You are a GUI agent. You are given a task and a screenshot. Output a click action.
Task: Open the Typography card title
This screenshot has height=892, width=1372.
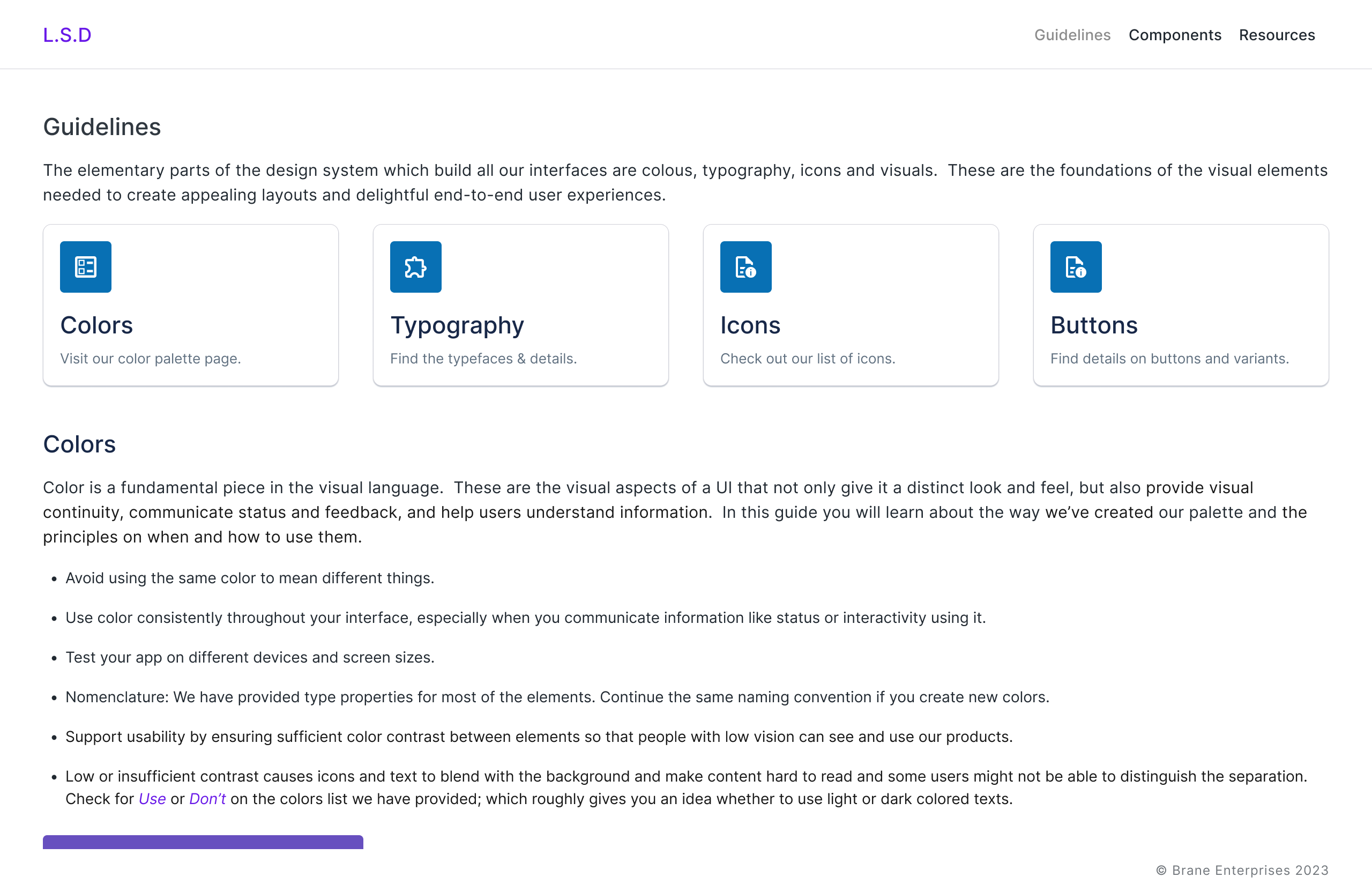457,325
